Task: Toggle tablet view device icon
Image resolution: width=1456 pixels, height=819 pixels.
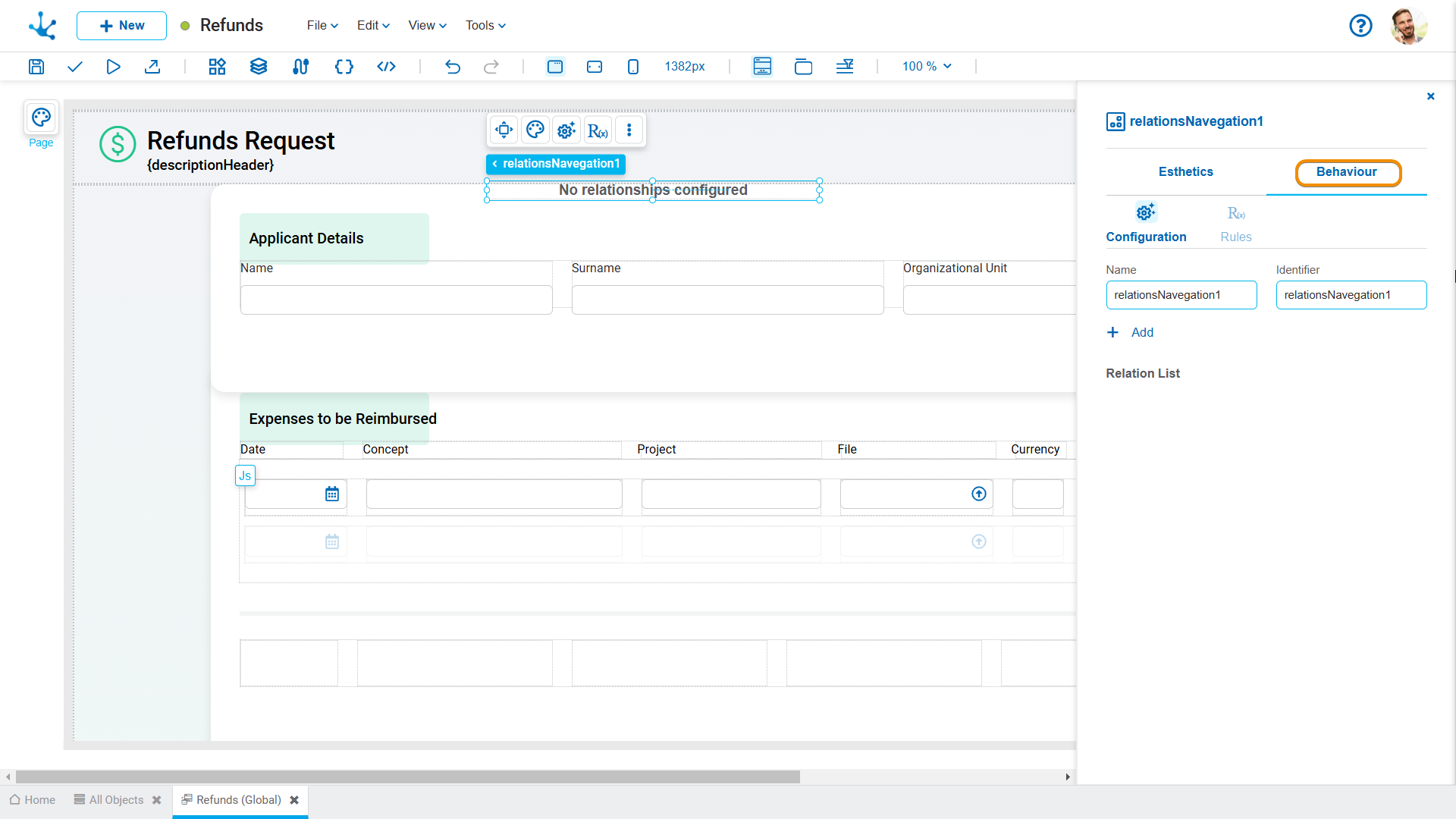Action: coord(595,67)
